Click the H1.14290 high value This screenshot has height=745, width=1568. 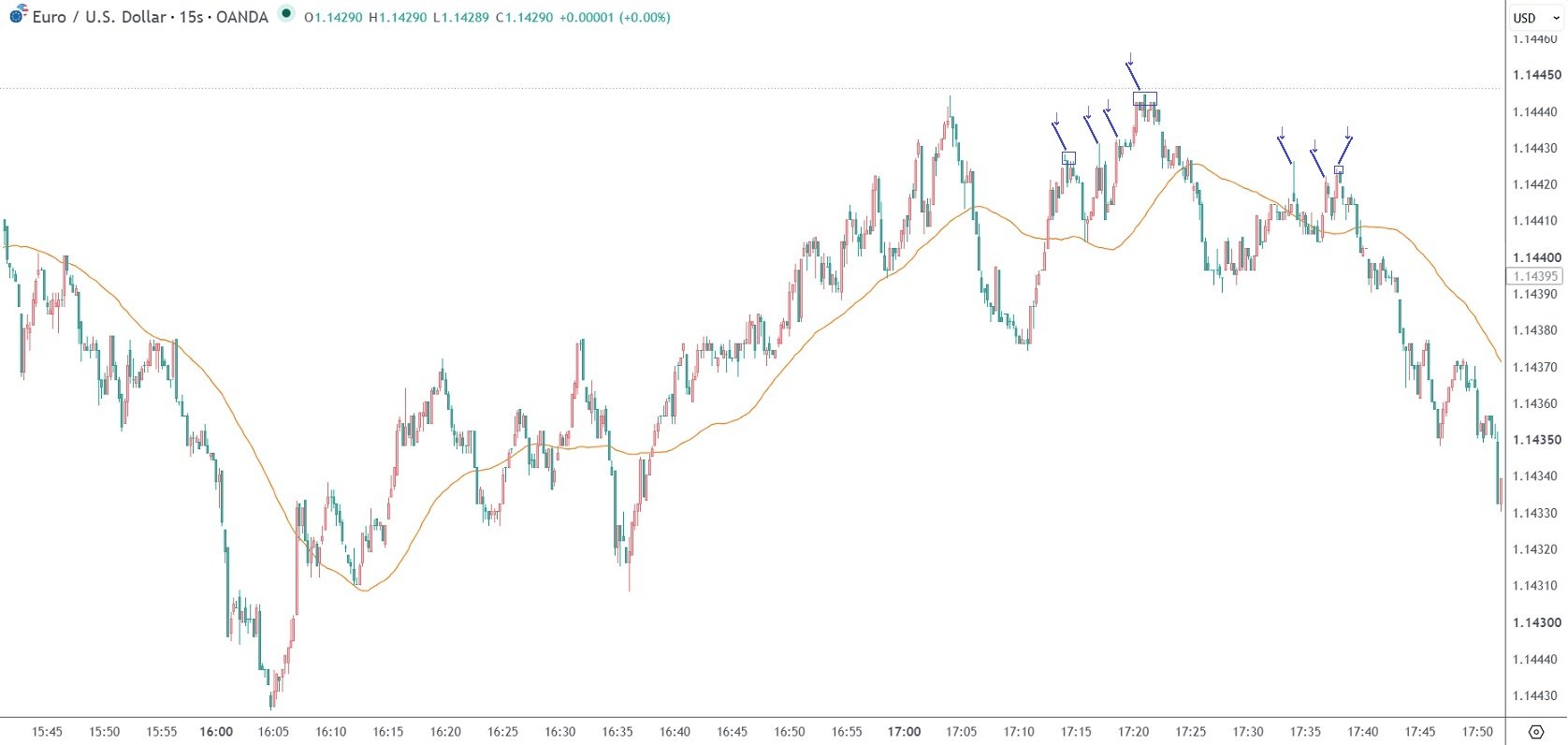(x=397, y=17)
